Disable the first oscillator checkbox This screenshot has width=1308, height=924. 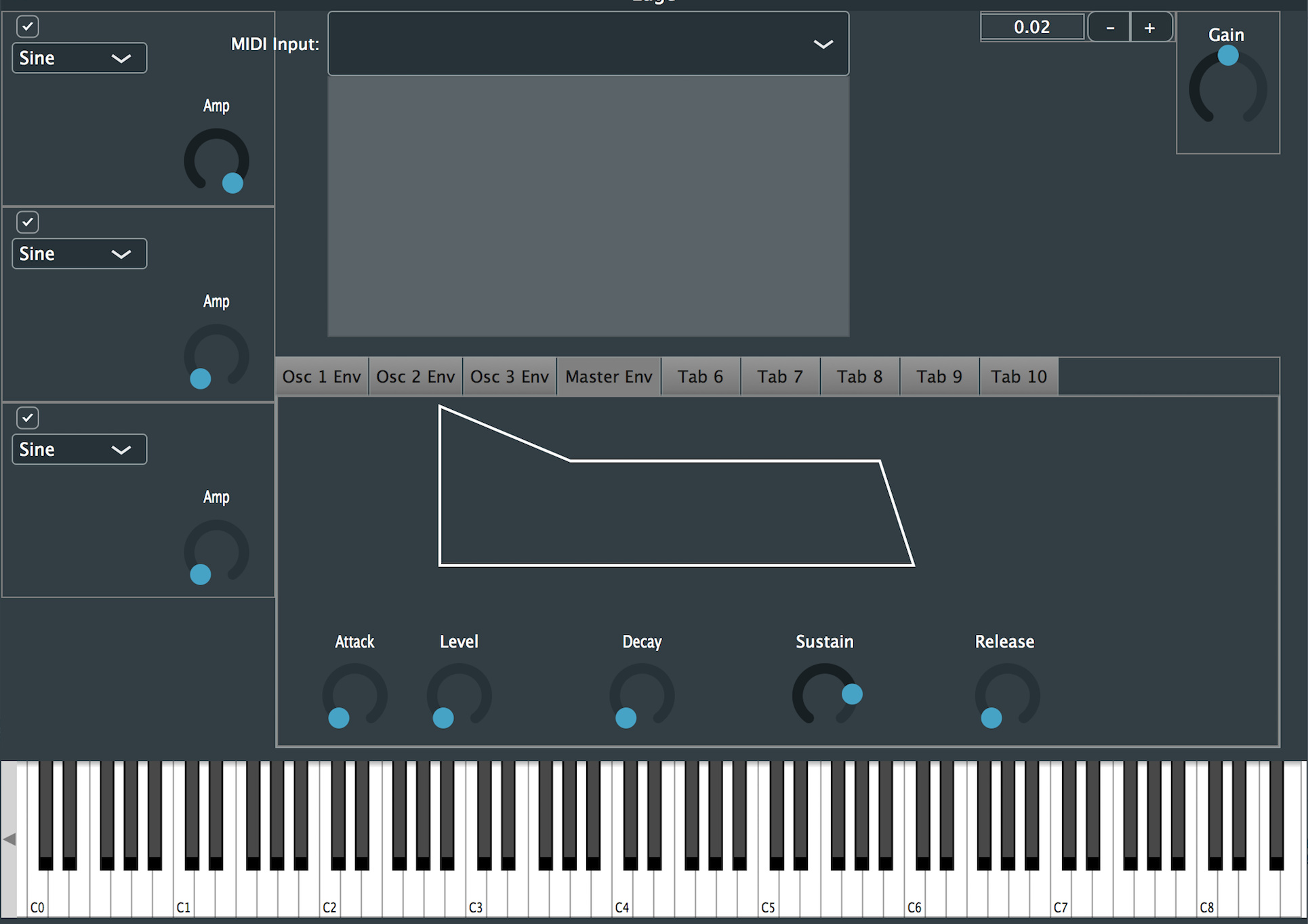(28, 26)
